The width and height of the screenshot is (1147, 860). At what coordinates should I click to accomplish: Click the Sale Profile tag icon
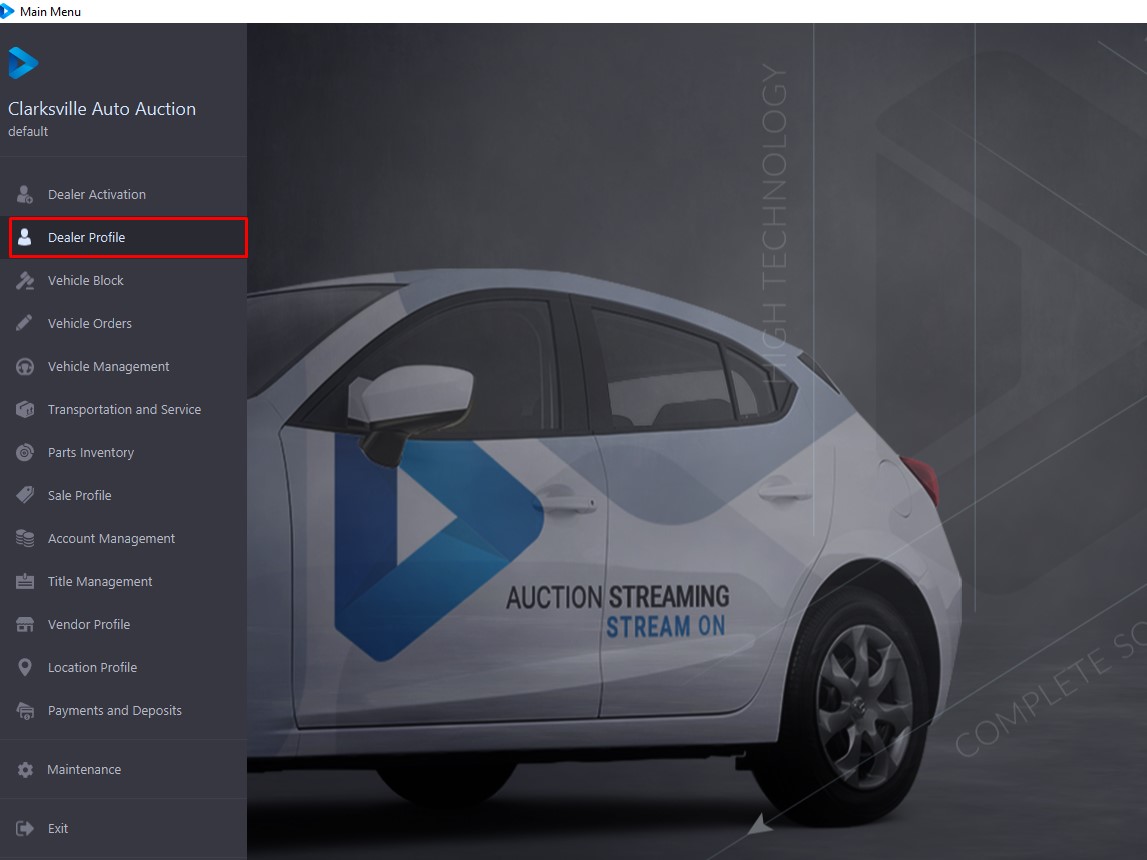point(25,496)
